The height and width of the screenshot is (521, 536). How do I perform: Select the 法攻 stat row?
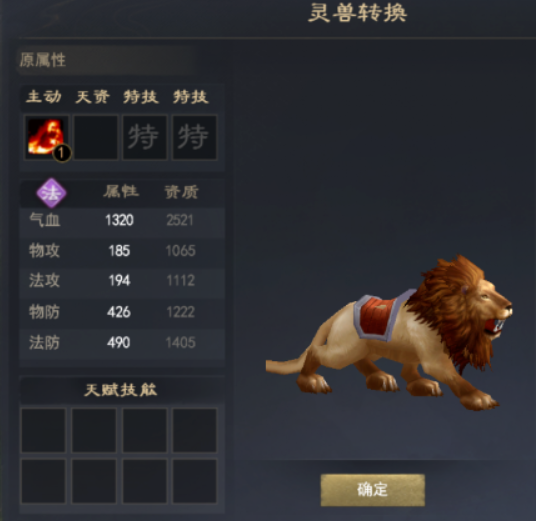(x=122, y=281)
